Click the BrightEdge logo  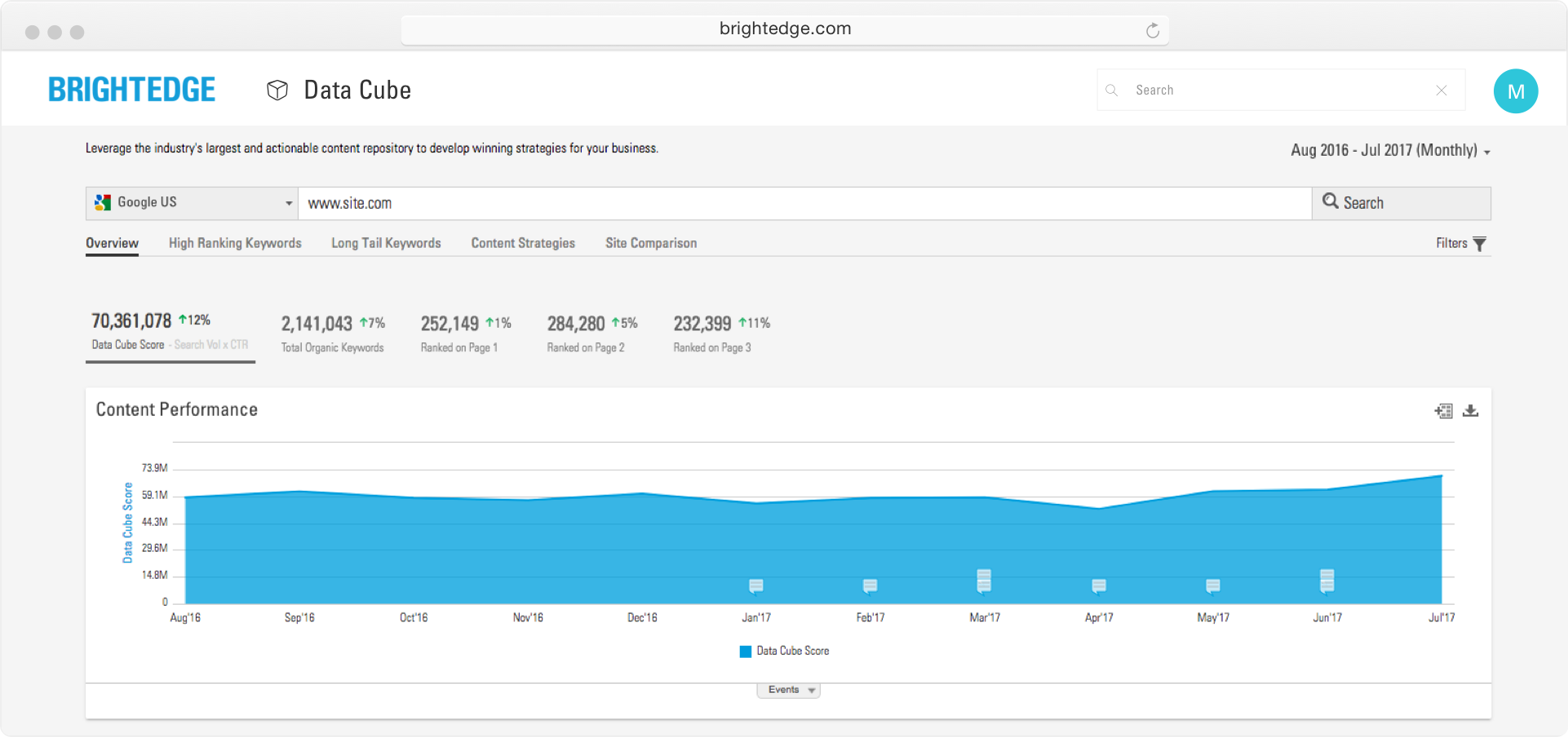pyautogui.click(x=132, y=90)
